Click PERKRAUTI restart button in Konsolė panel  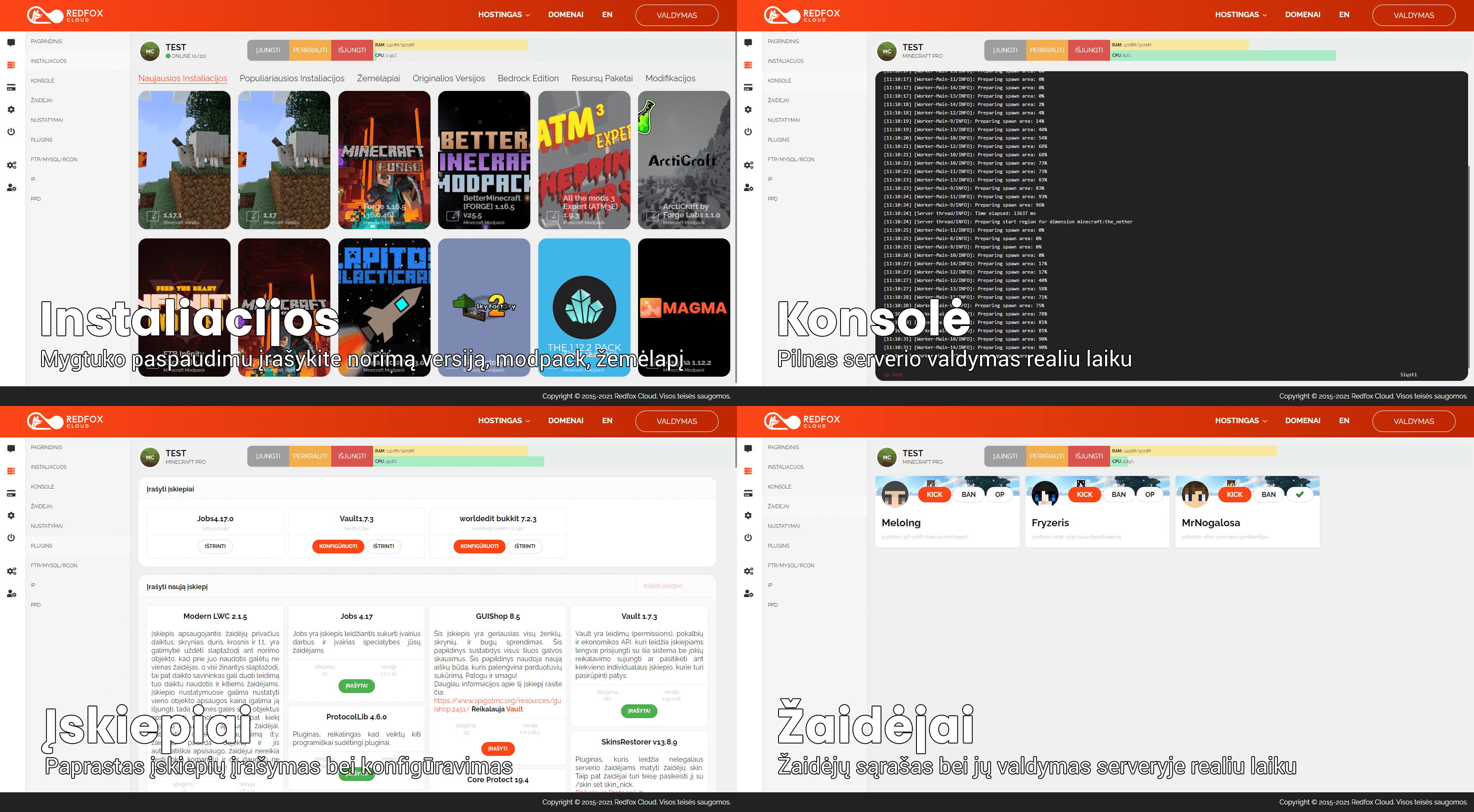point(1046,50)
